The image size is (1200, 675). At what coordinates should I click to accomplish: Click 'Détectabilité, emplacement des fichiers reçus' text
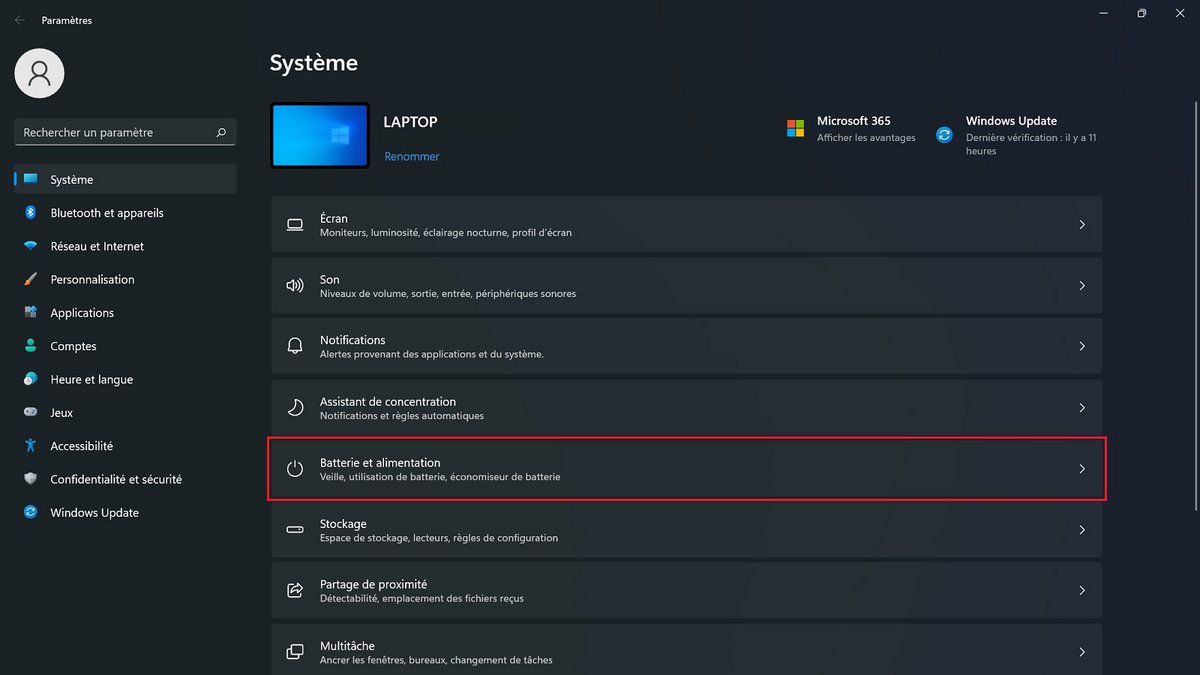422,599
